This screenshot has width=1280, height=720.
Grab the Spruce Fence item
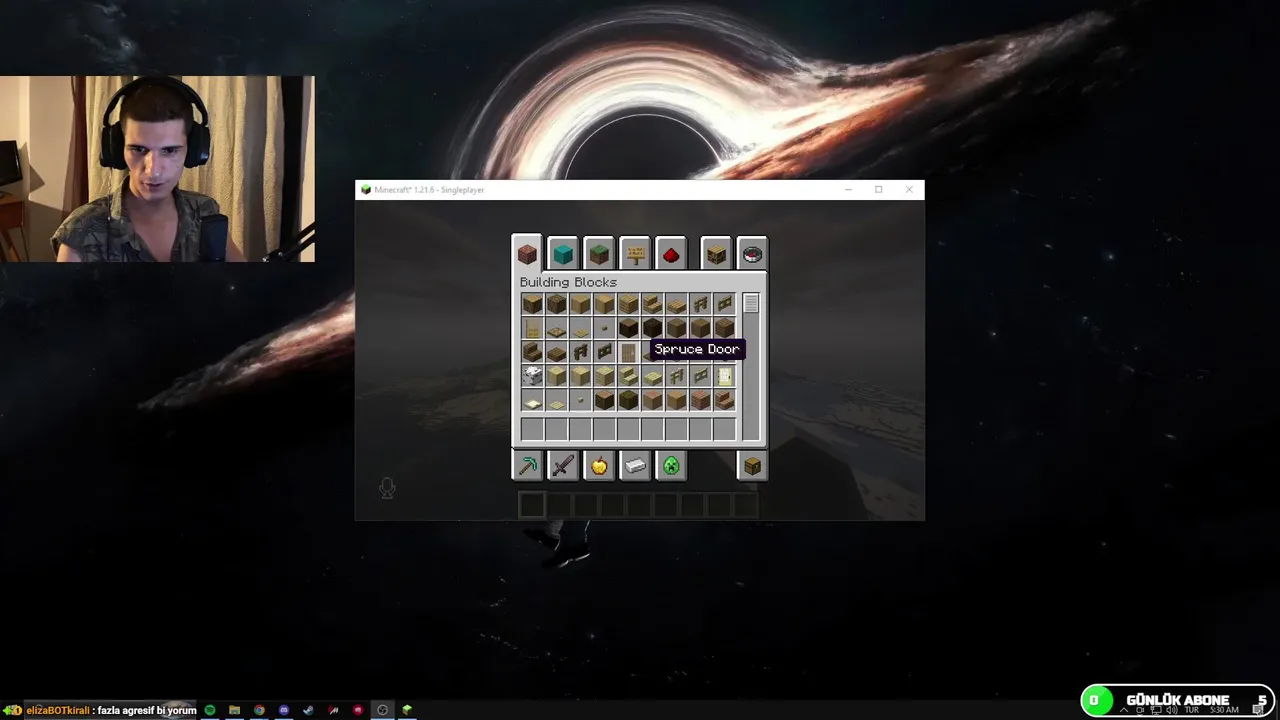tap(580, 352)
